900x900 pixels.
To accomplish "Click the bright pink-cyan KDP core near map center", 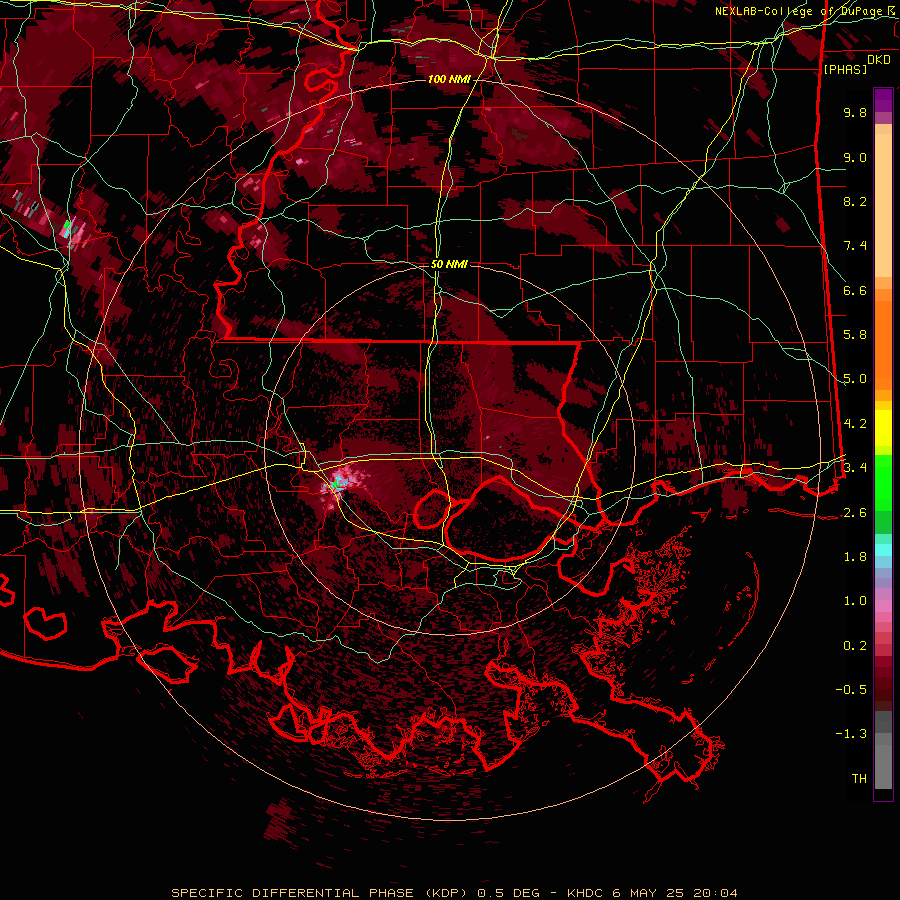I will [x=339, y=483].
